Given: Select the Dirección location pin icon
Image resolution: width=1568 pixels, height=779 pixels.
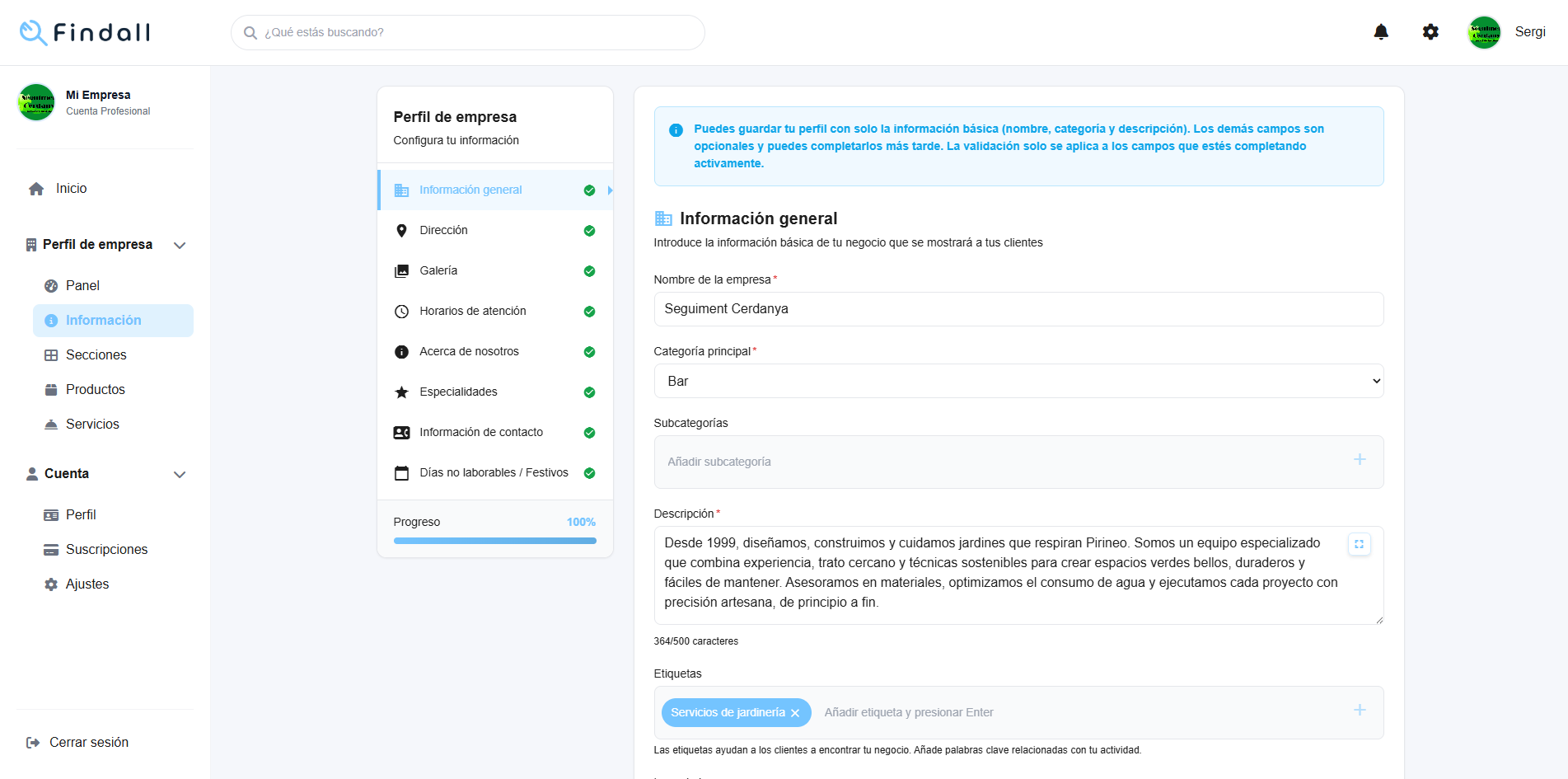Looking at the screenshot, I should (x=401, y=230).
